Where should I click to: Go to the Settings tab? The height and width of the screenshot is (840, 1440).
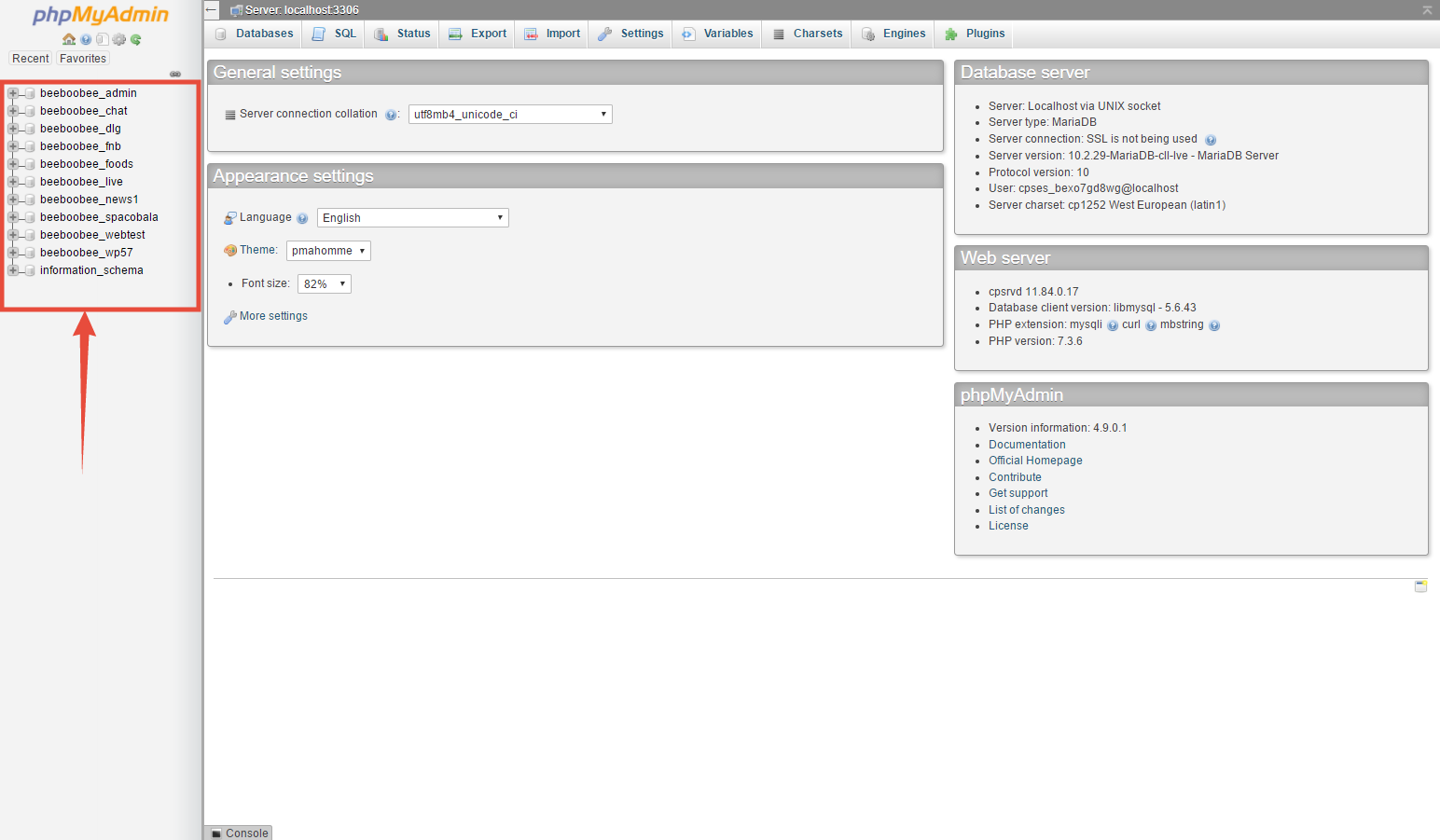pos(630,34)
